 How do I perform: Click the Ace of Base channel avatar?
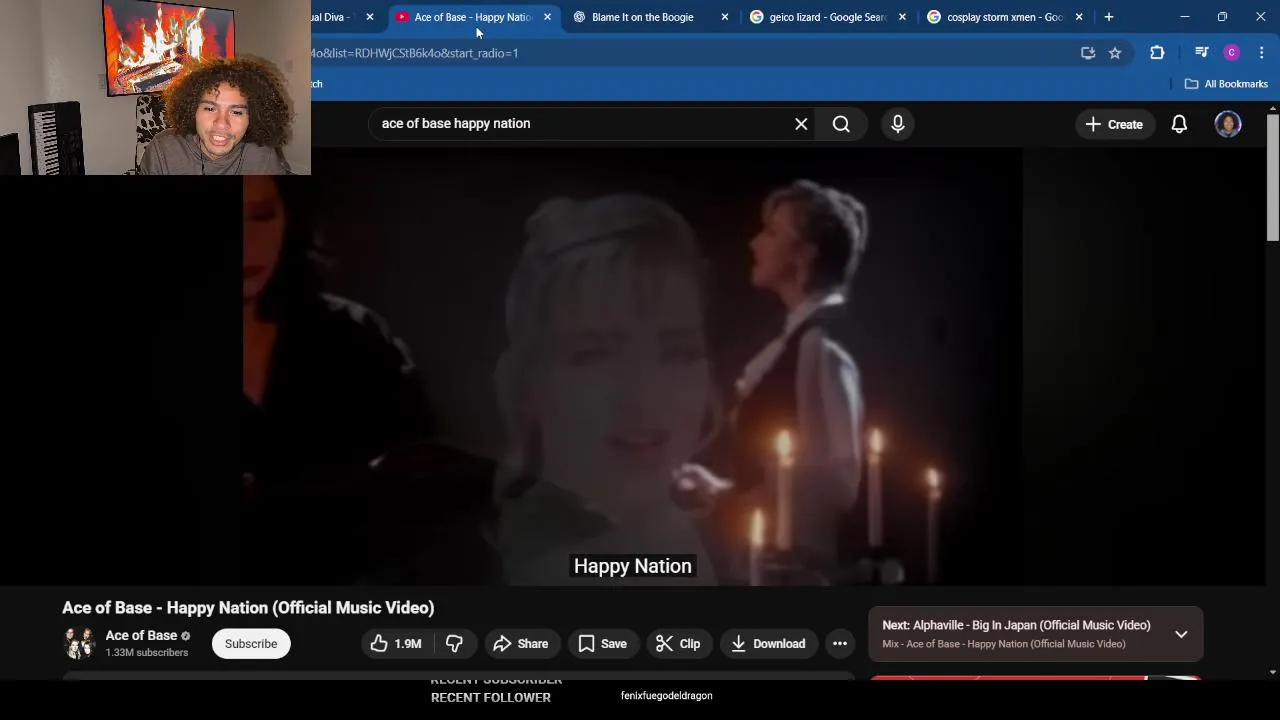79,643
